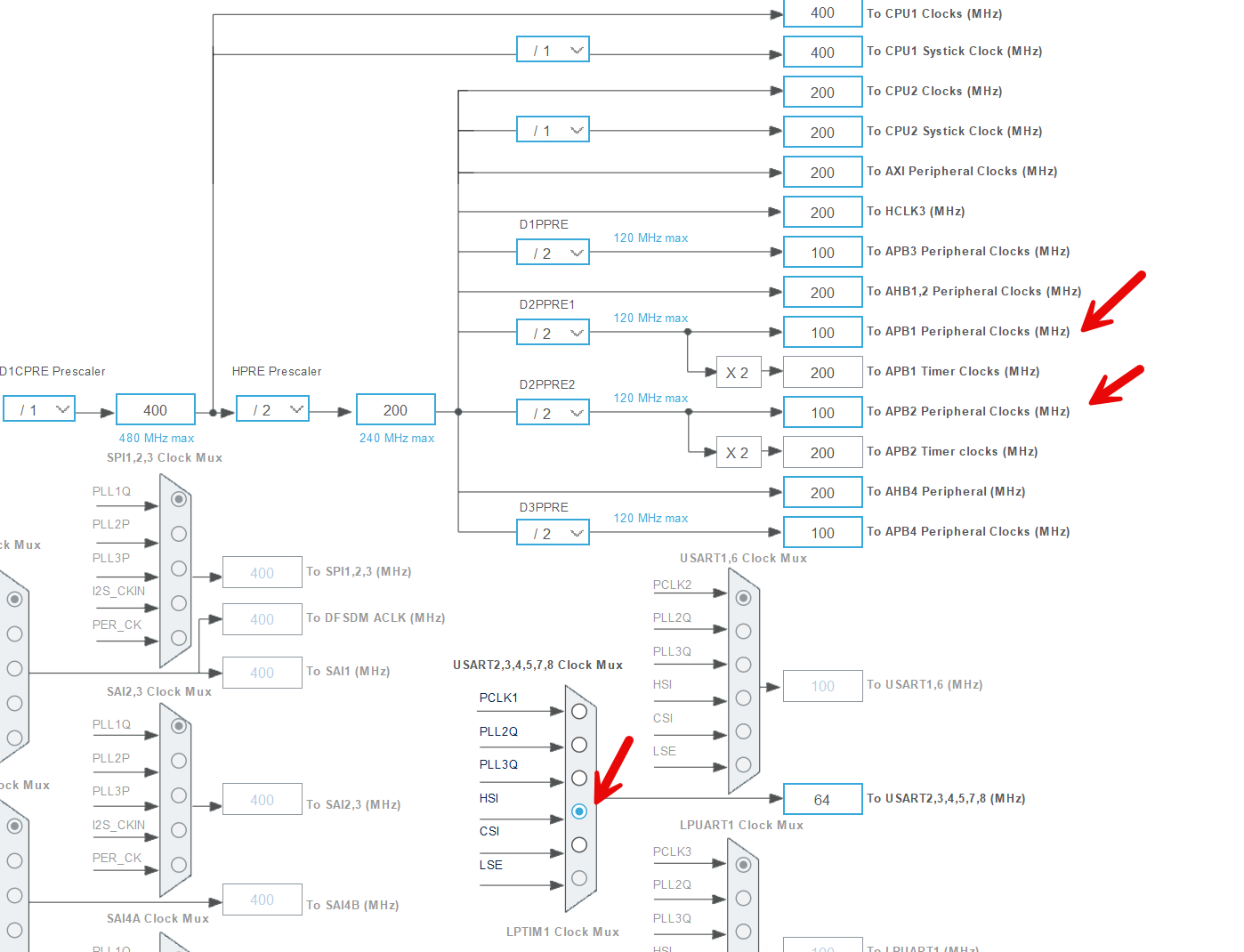
Task: Select PCLK3 in LPUART1 clock mux
Action: pyautogui.click(x=743, y=865)
